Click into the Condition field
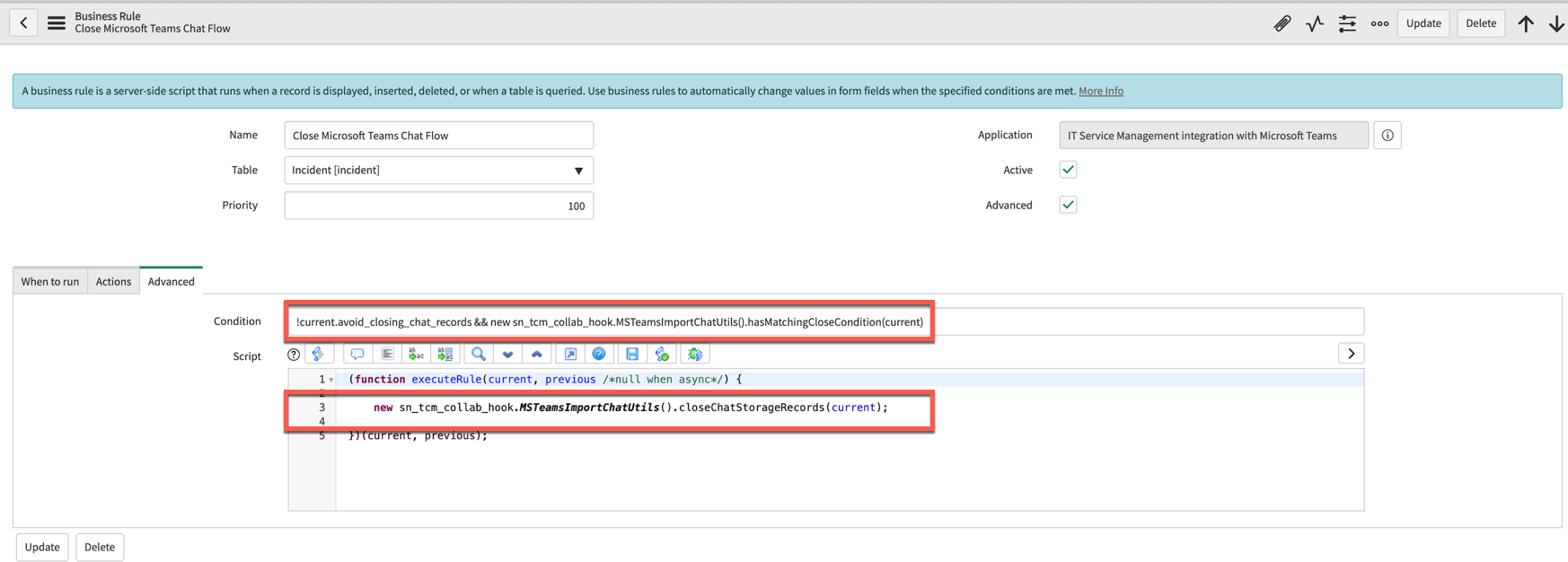Screen dimensions: 1568x562 pyautogui.click(x=825, y=321)
